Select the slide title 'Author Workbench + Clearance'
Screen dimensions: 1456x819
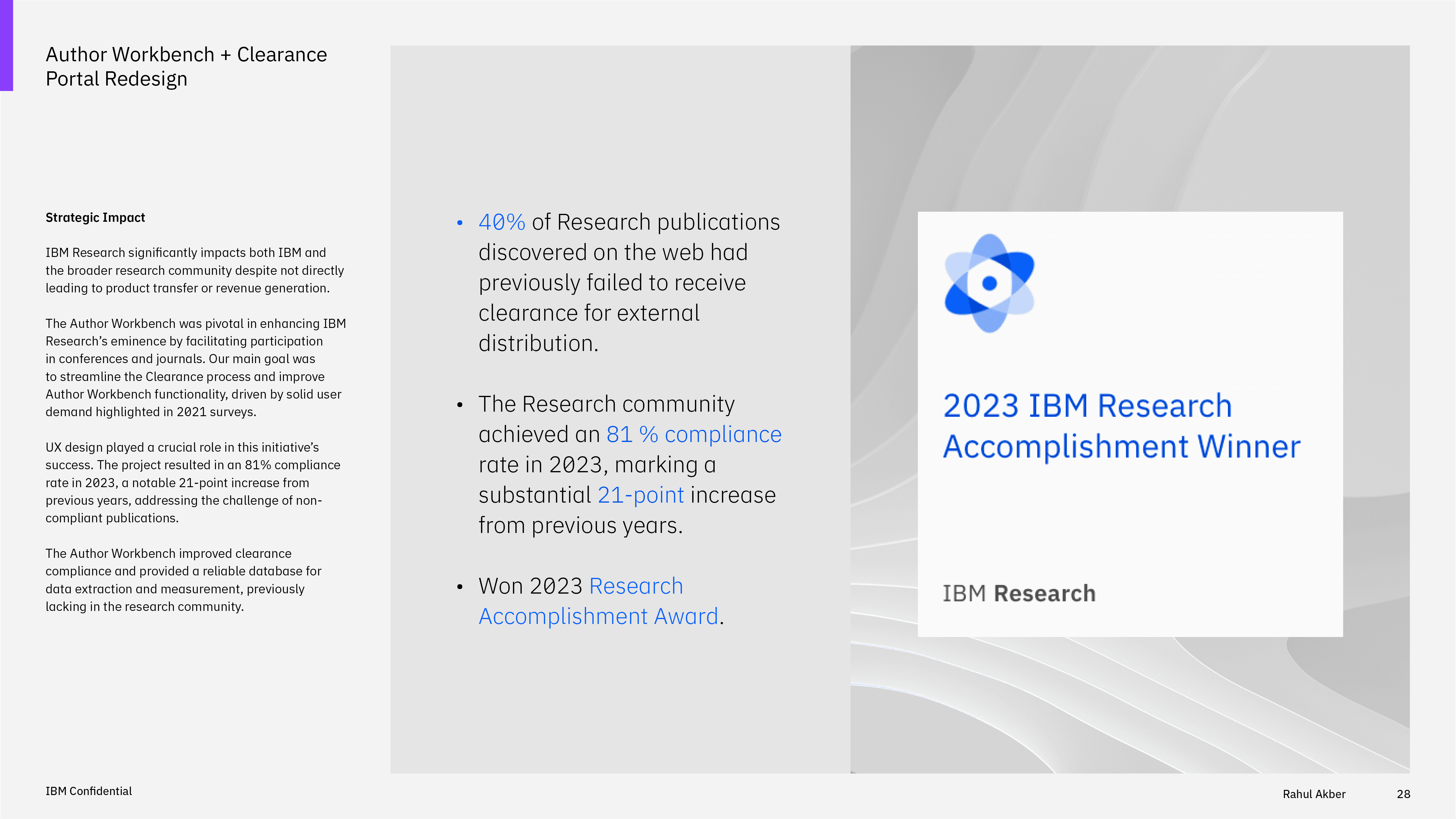186,55
